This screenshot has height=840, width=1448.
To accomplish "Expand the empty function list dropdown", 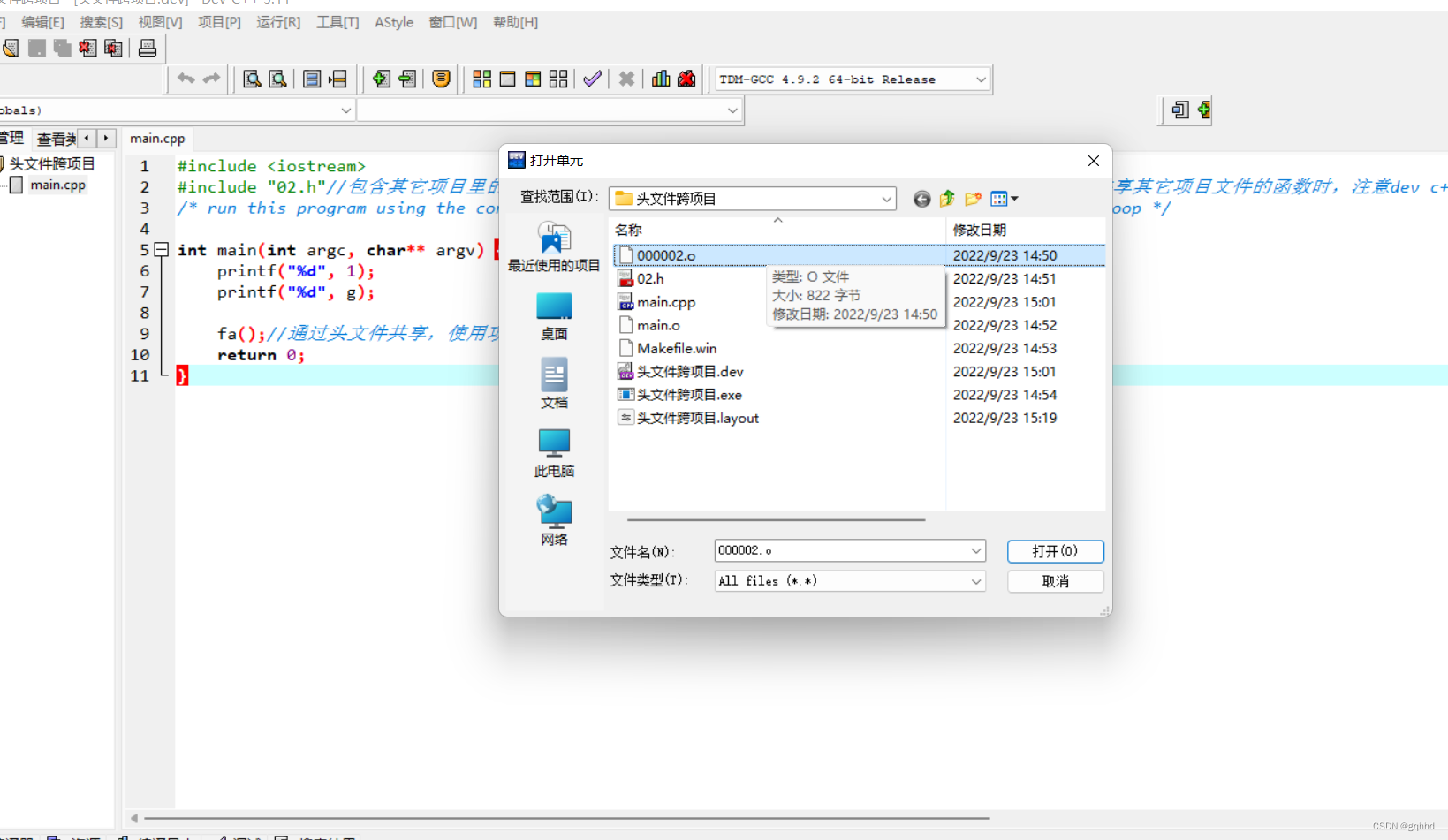I will (x=732, y=110).
